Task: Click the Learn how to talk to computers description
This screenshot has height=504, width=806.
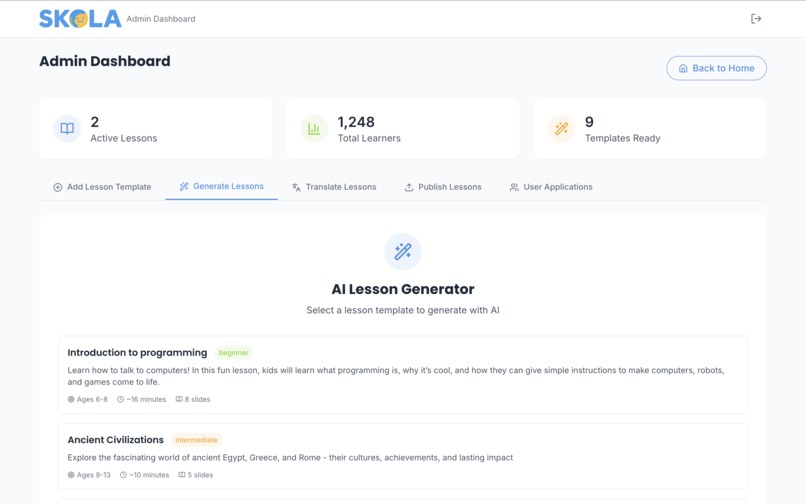Action: coord(396,376)
